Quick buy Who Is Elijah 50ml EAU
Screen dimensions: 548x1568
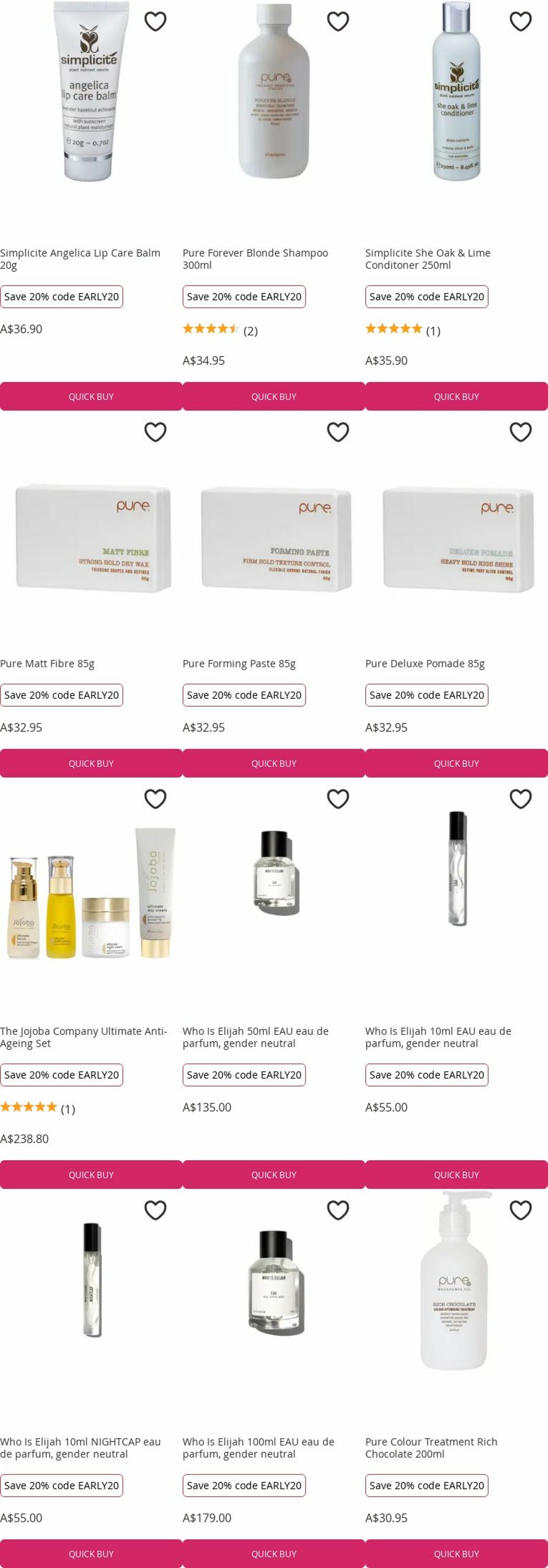point(274,1174)
